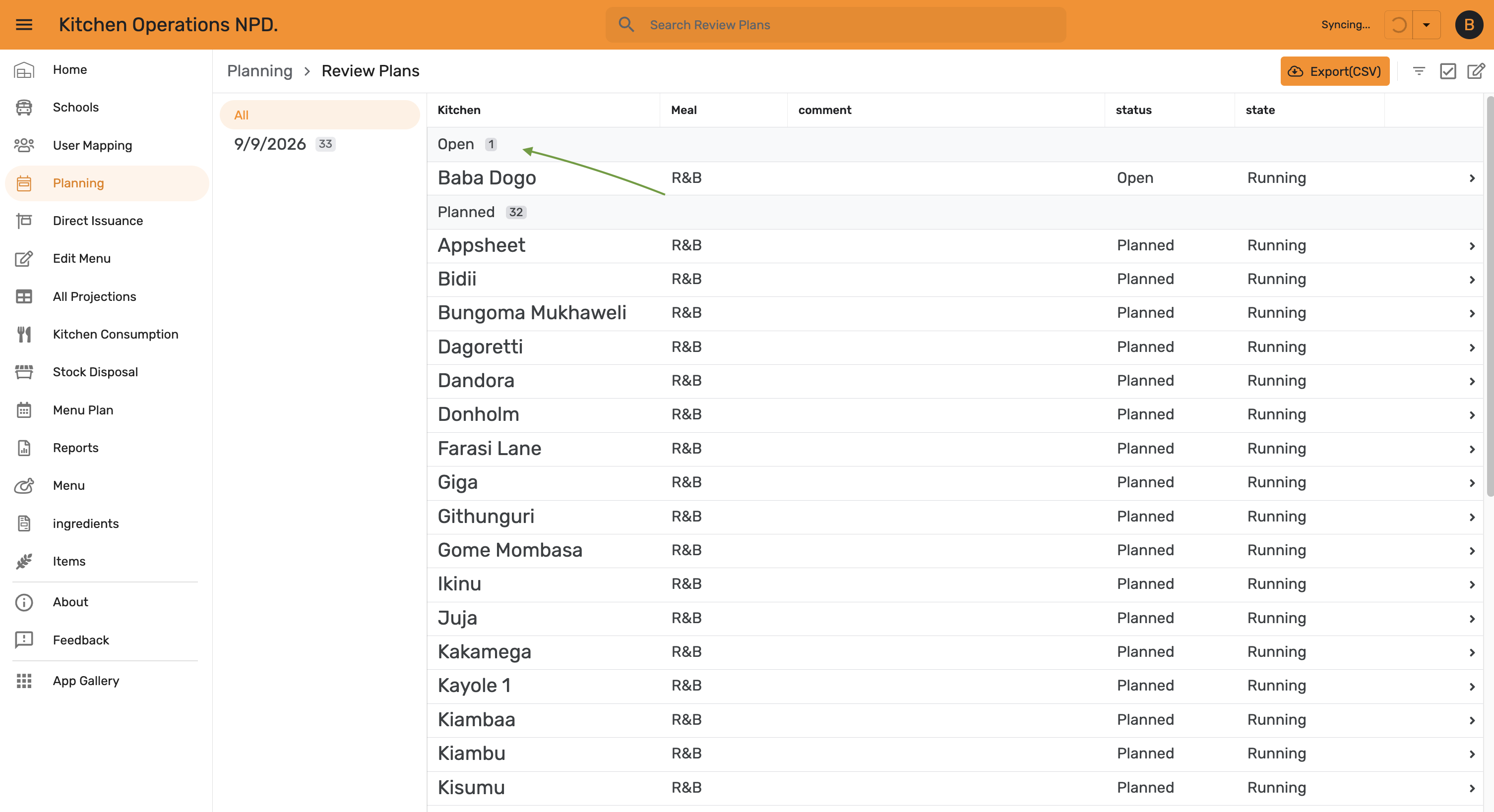Select the All filter tab
Screen dimensions: 1494x812
[319, 115]
